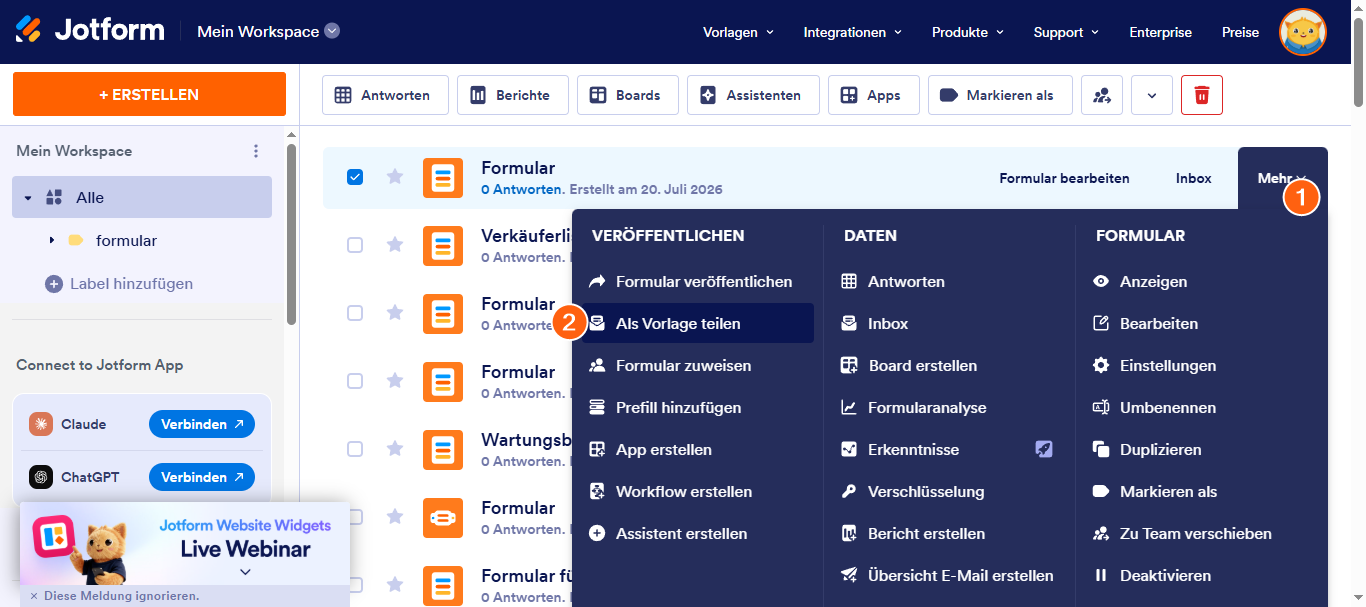1366x607 pixels.
Task: Expand the Vorlagen navigation menu
Action: (739, 32)
